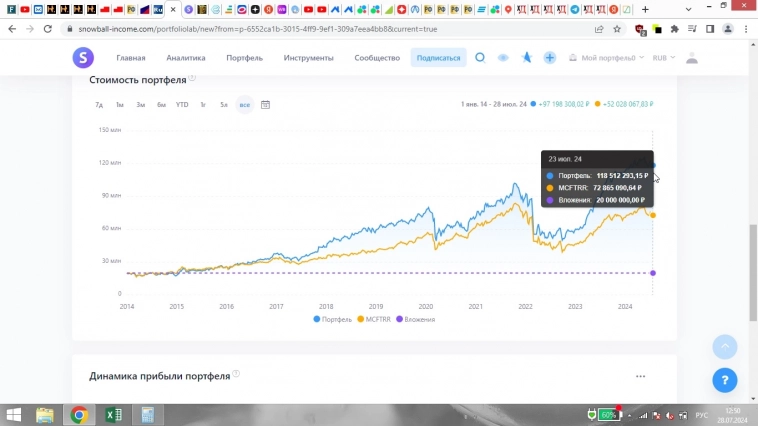
Task: Go back with browser back arrow
Action: click(x=12, y=29)
